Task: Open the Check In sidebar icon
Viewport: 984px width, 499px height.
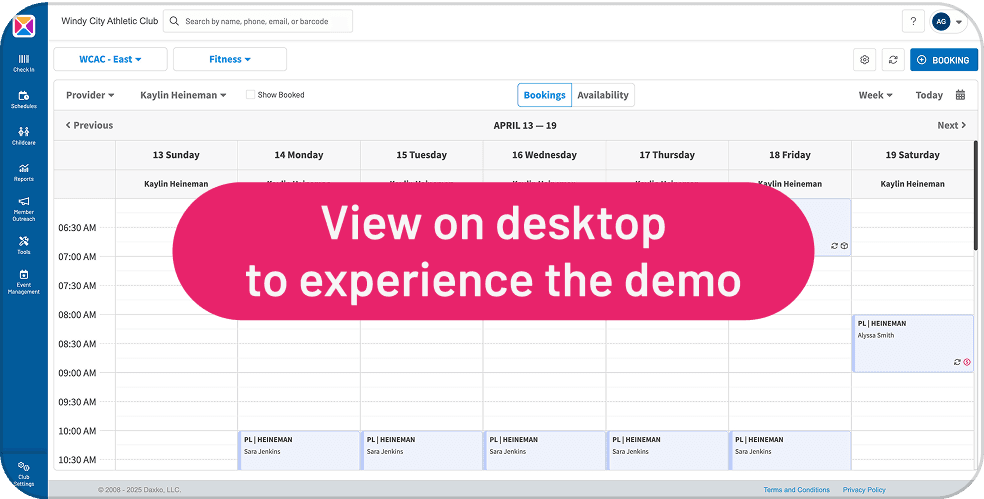Action: point(24,63)
